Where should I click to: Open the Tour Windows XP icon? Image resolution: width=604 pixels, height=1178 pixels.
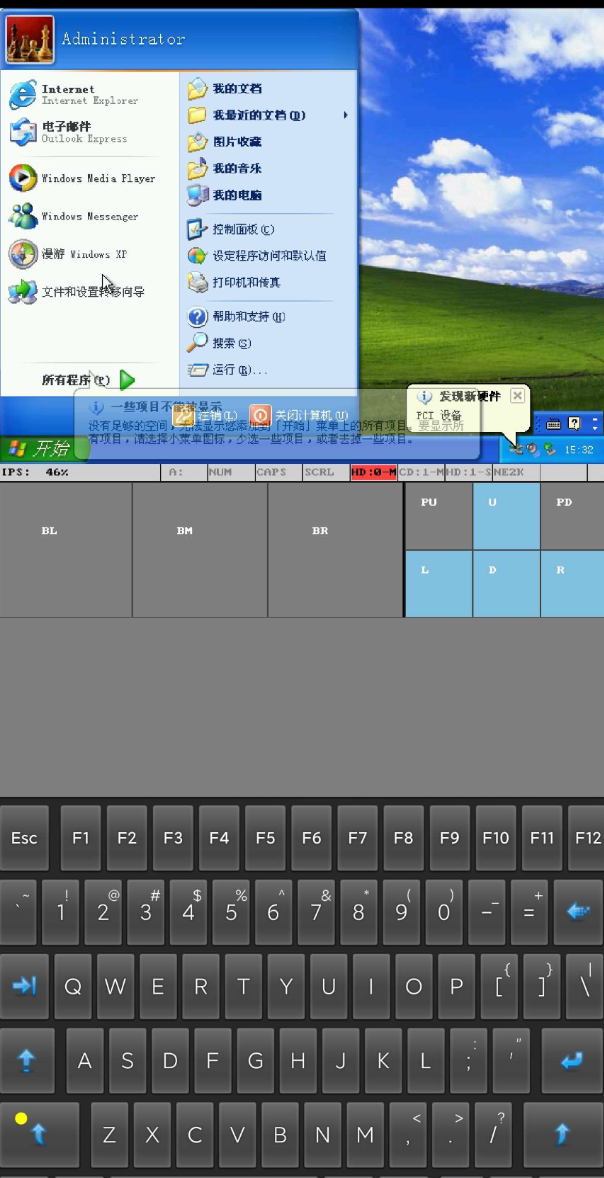click(x=68, y=254)
